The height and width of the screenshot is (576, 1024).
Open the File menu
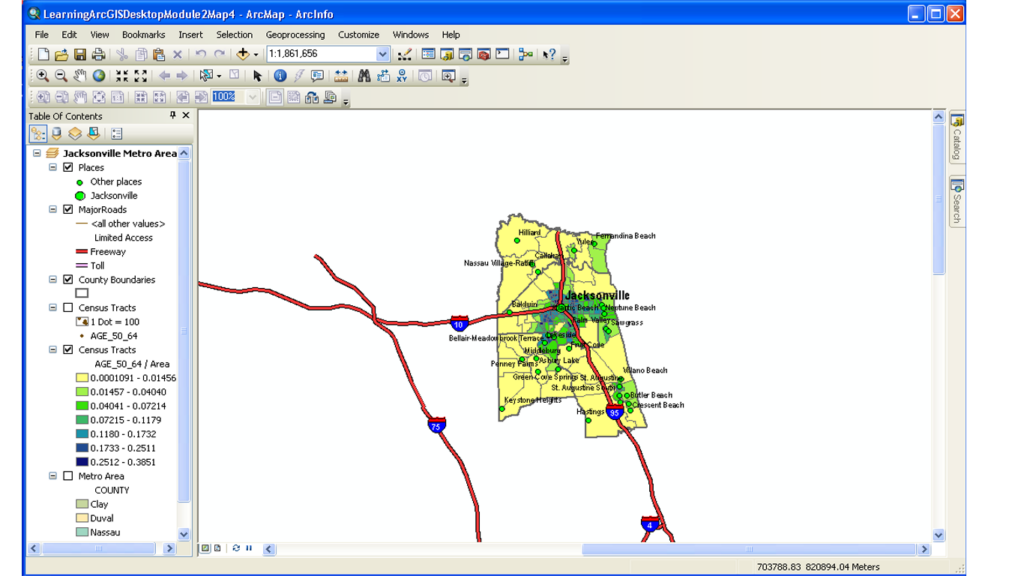click(42, 35)
